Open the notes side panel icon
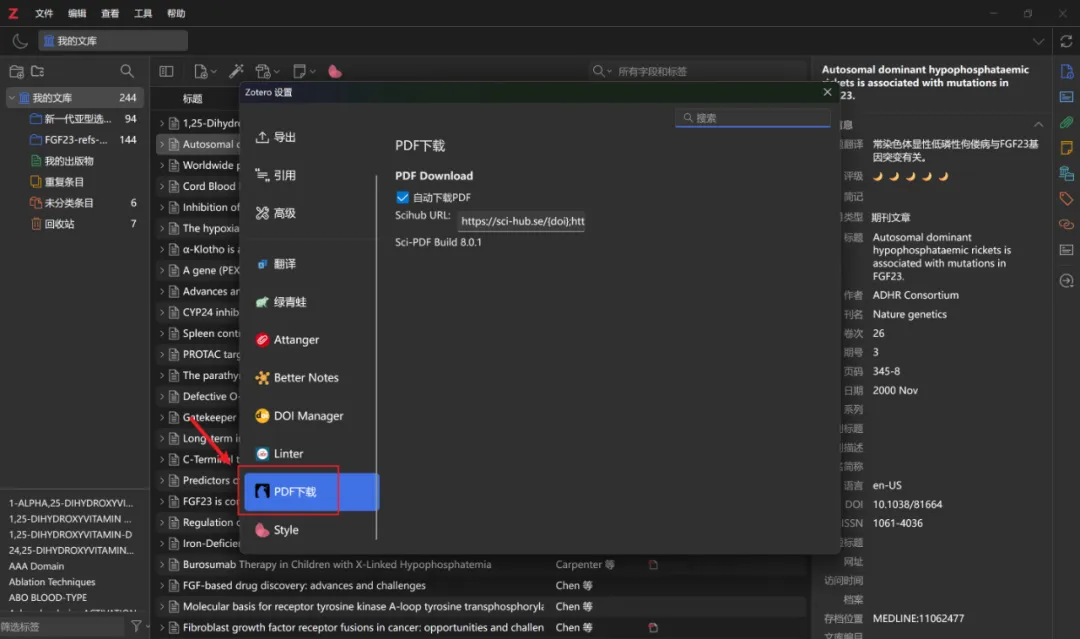 click(1066, 147)
